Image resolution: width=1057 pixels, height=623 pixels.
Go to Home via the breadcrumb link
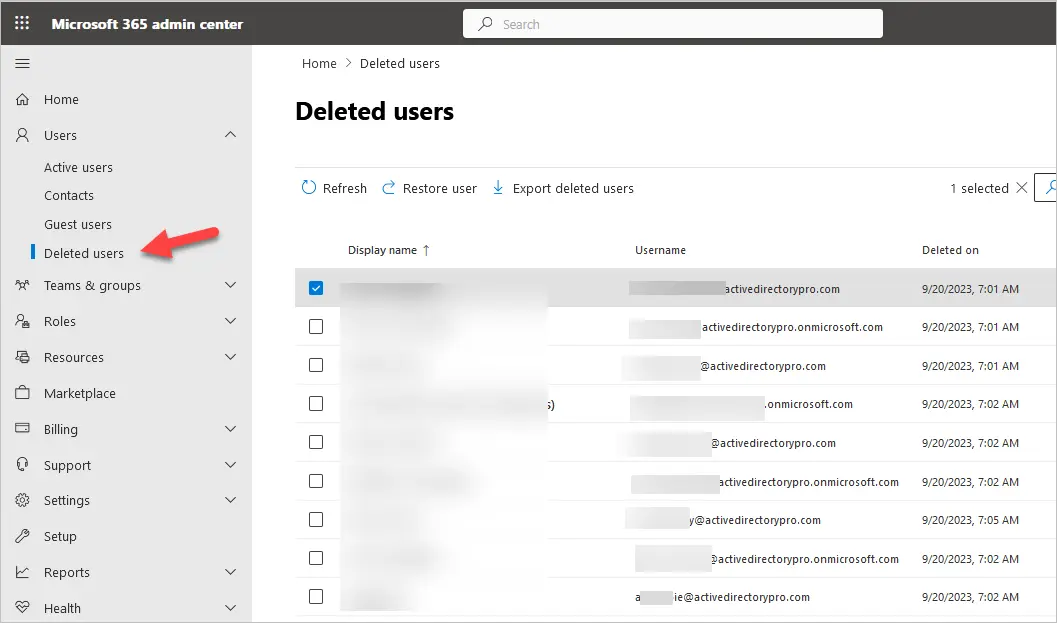[319, 63]
